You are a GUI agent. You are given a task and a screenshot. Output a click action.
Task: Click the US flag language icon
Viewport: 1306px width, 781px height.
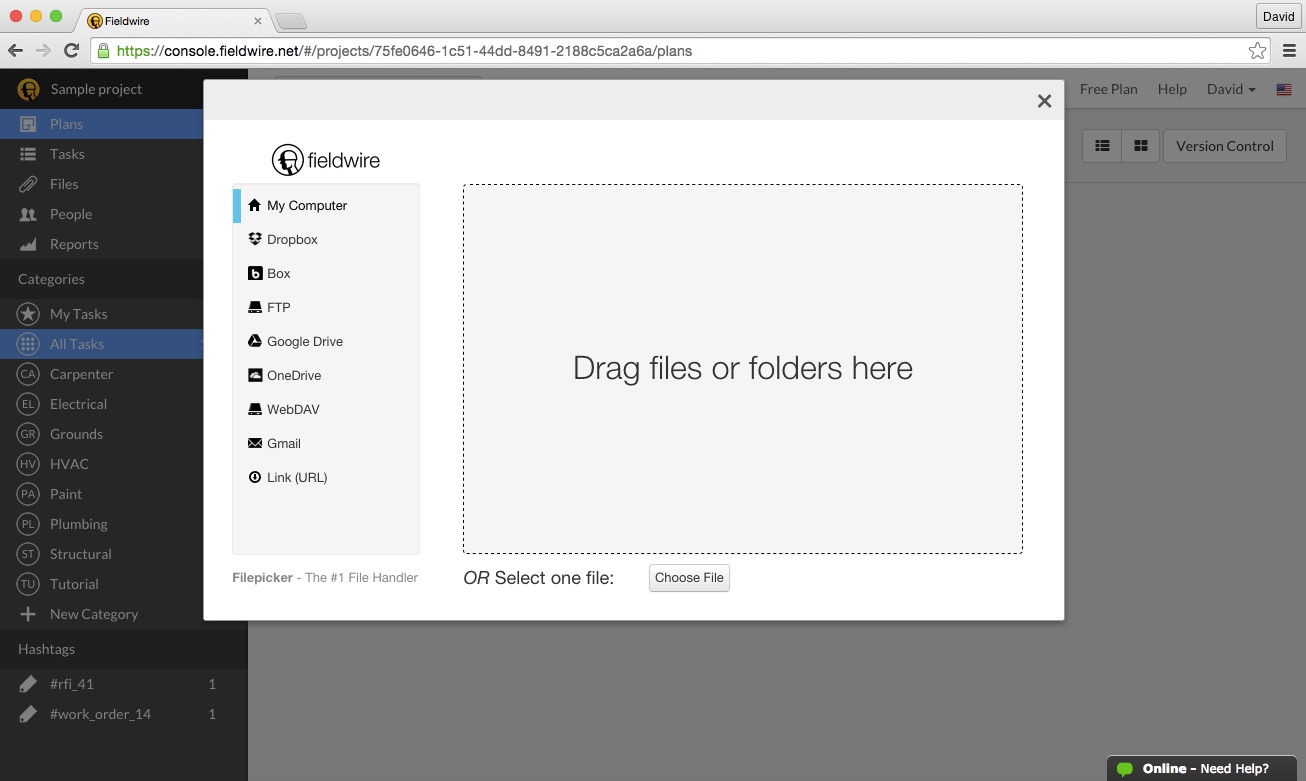1284,89
